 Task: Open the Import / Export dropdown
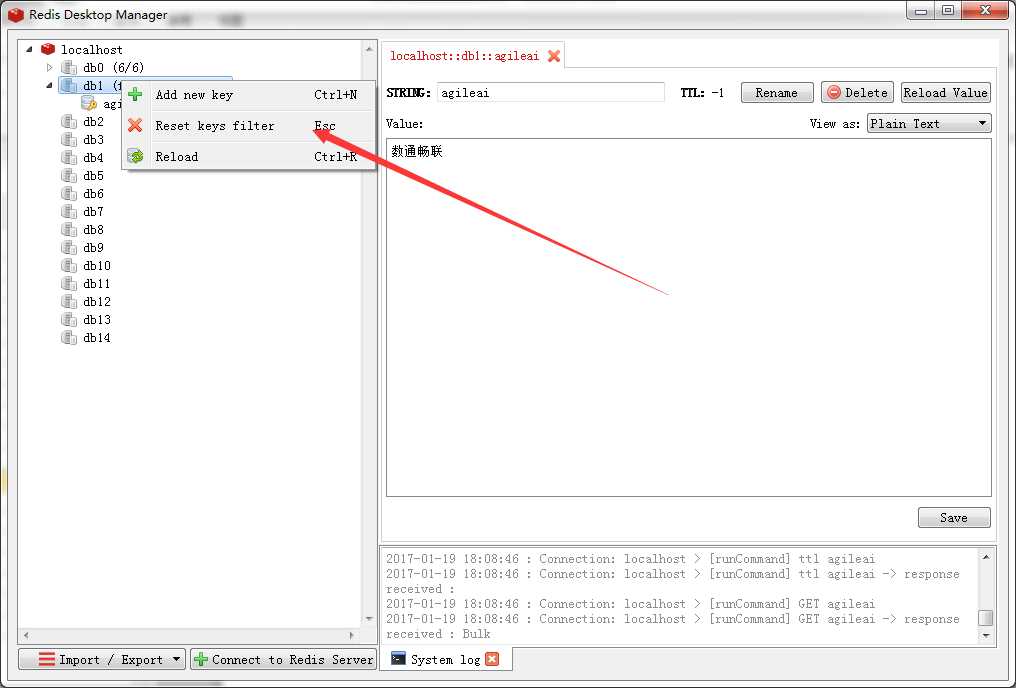click(x=102, y=659)
